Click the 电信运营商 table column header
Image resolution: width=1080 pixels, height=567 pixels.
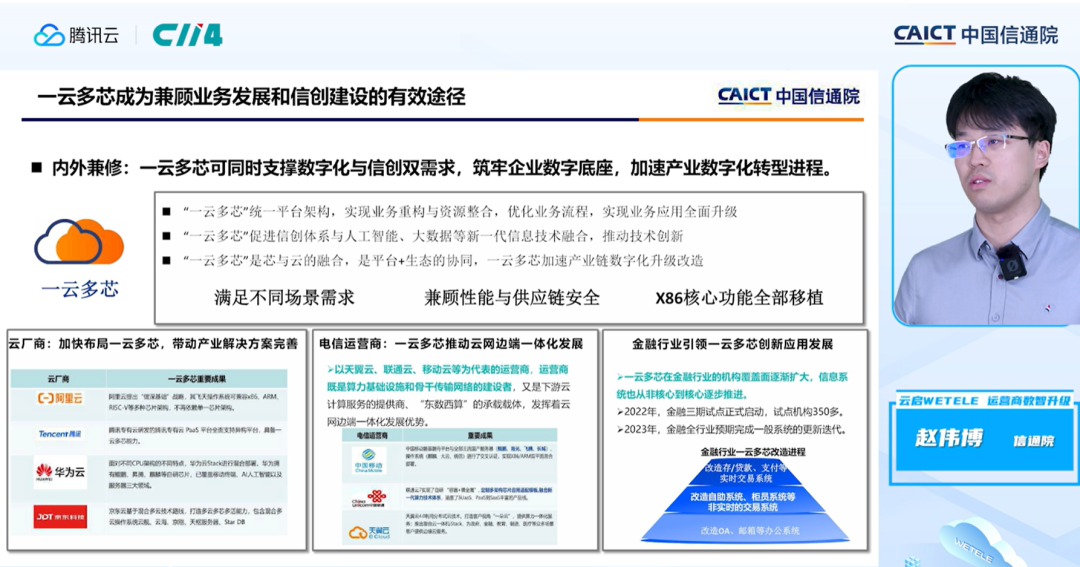tap(372, 436)
